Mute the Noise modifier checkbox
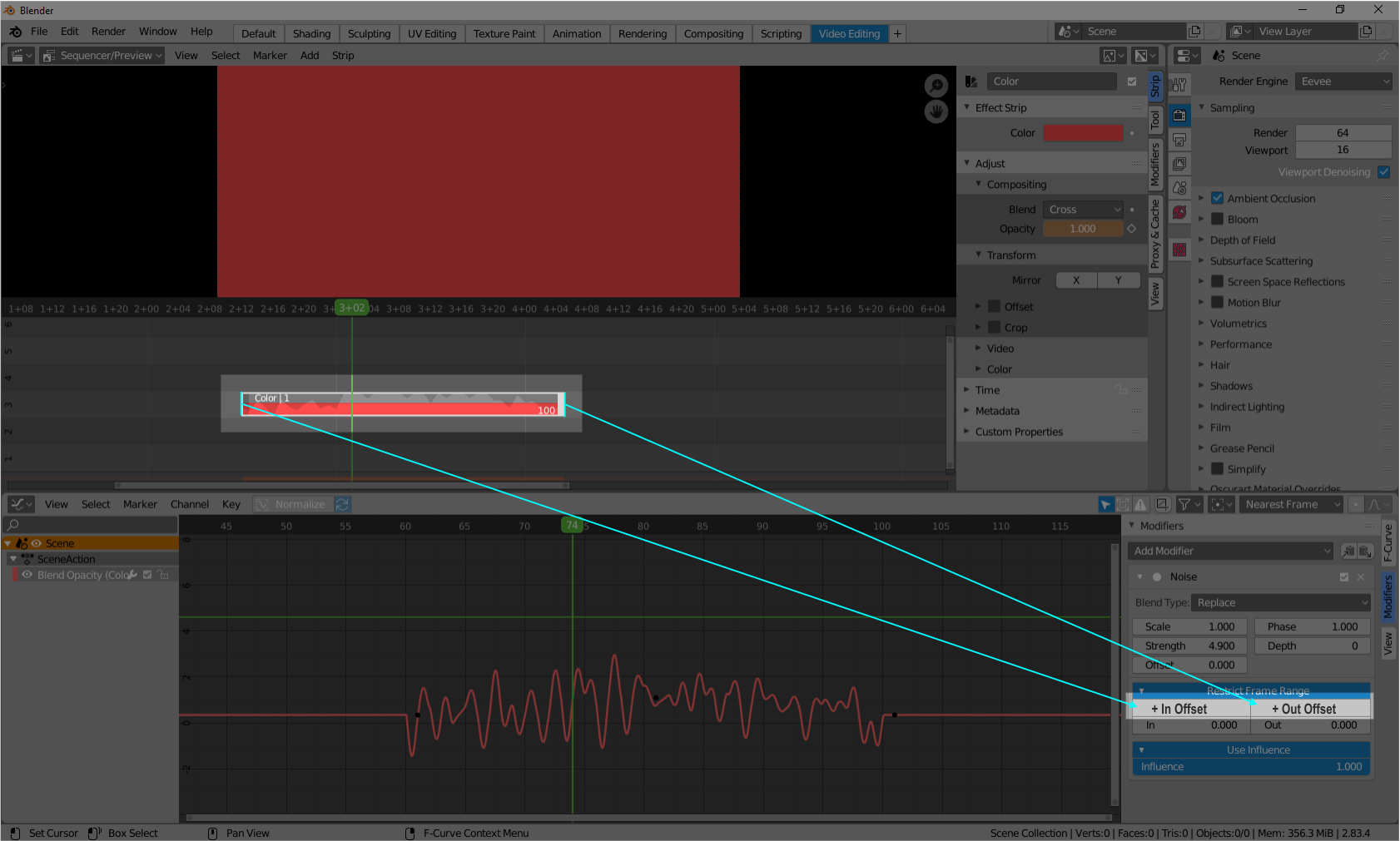Screen dimensions: 1400x841 (1343, 577)
